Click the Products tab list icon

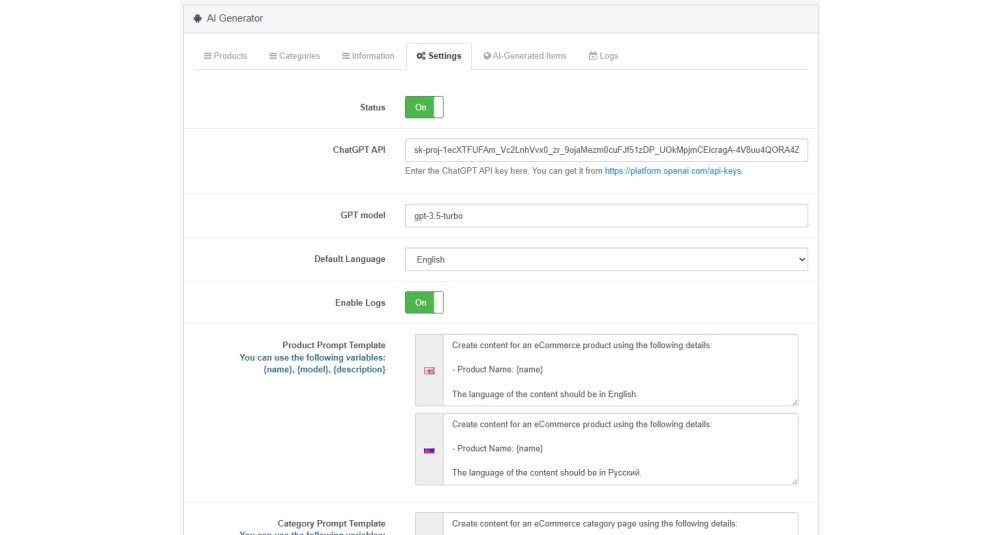207,56
